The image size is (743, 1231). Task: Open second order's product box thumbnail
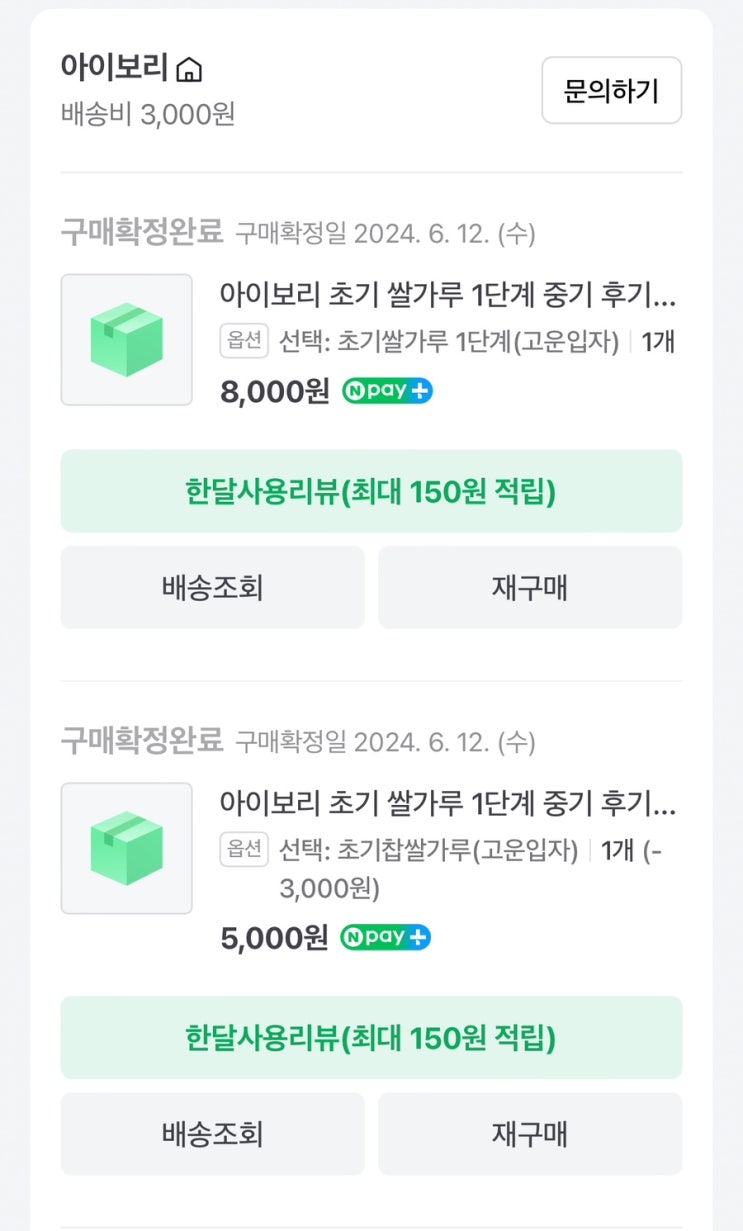[127, 848]
